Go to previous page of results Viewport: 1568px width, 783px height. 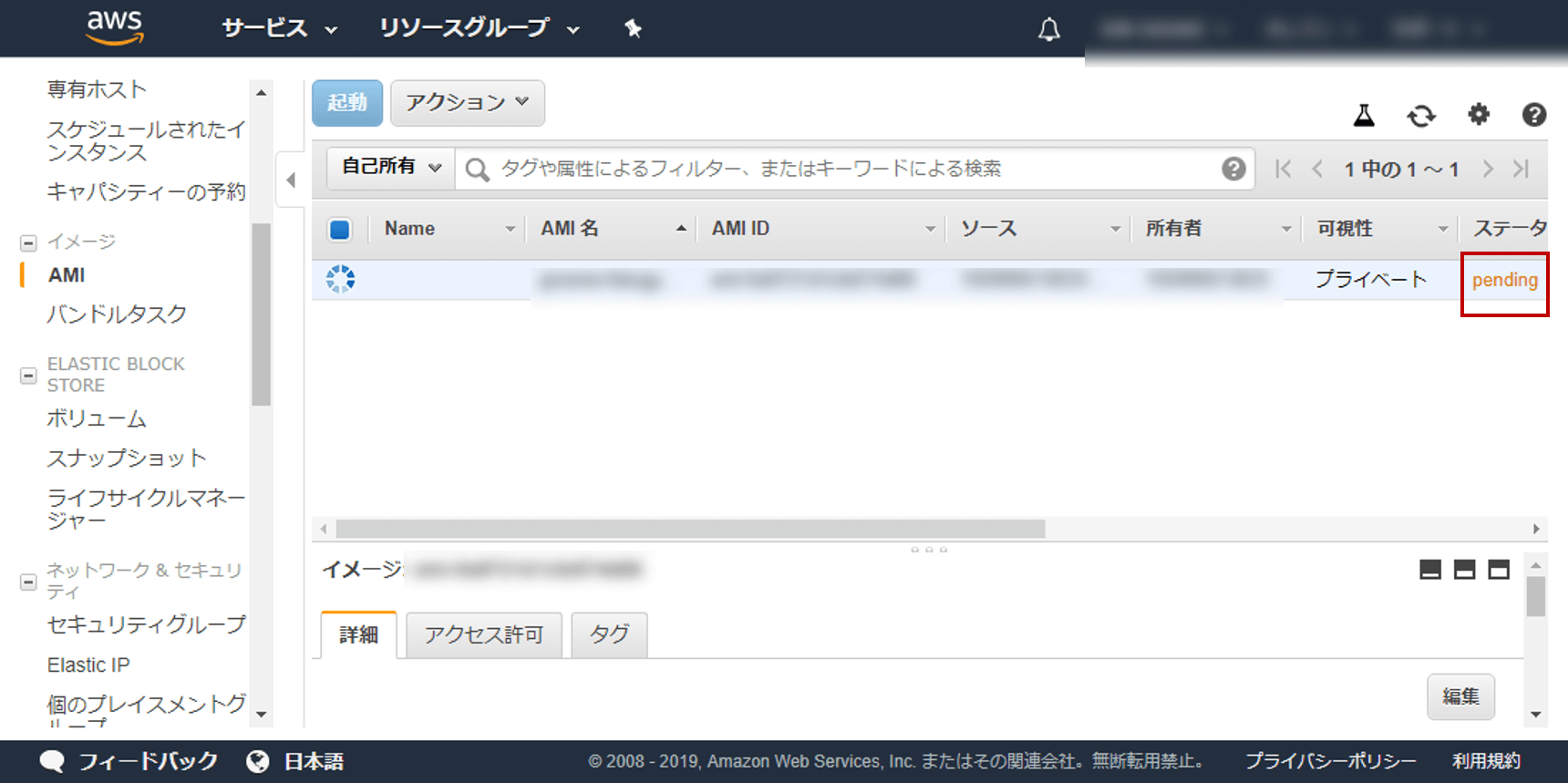[1317, 169]
